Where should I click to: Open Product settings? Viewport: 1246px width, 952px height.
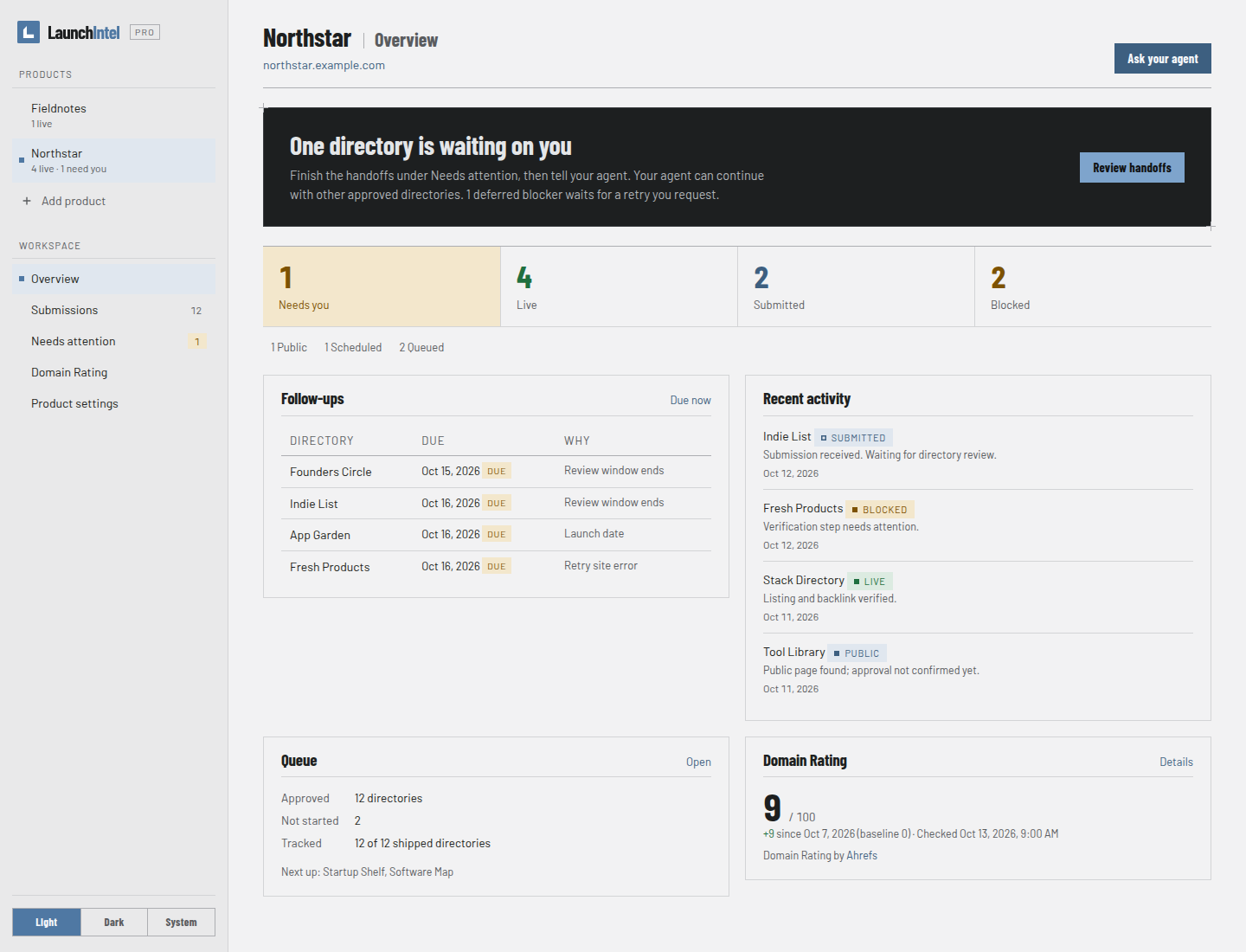(x=114, y=403)
